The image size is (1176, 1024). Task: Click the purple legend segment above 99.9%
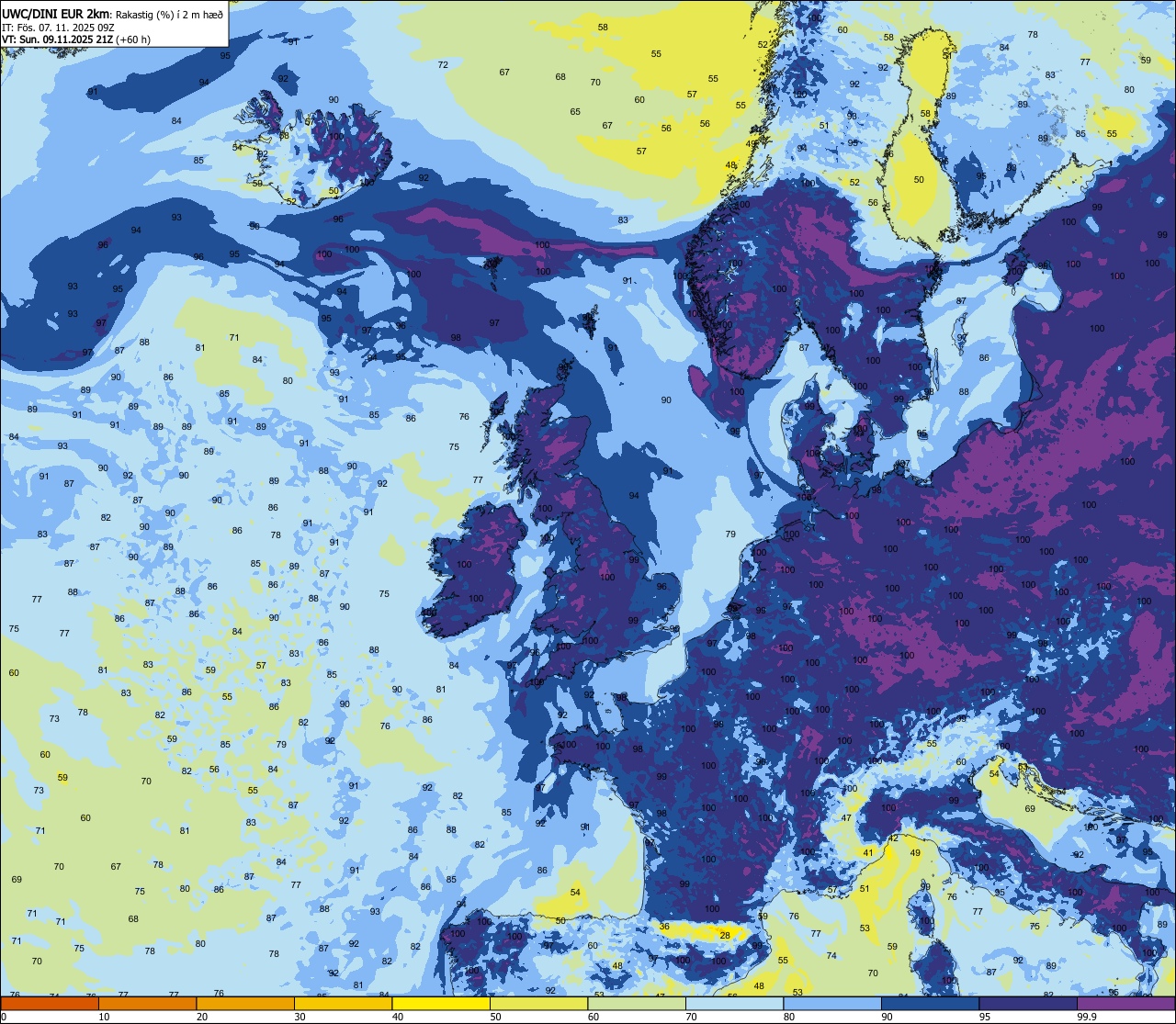click(1126, 1003)
